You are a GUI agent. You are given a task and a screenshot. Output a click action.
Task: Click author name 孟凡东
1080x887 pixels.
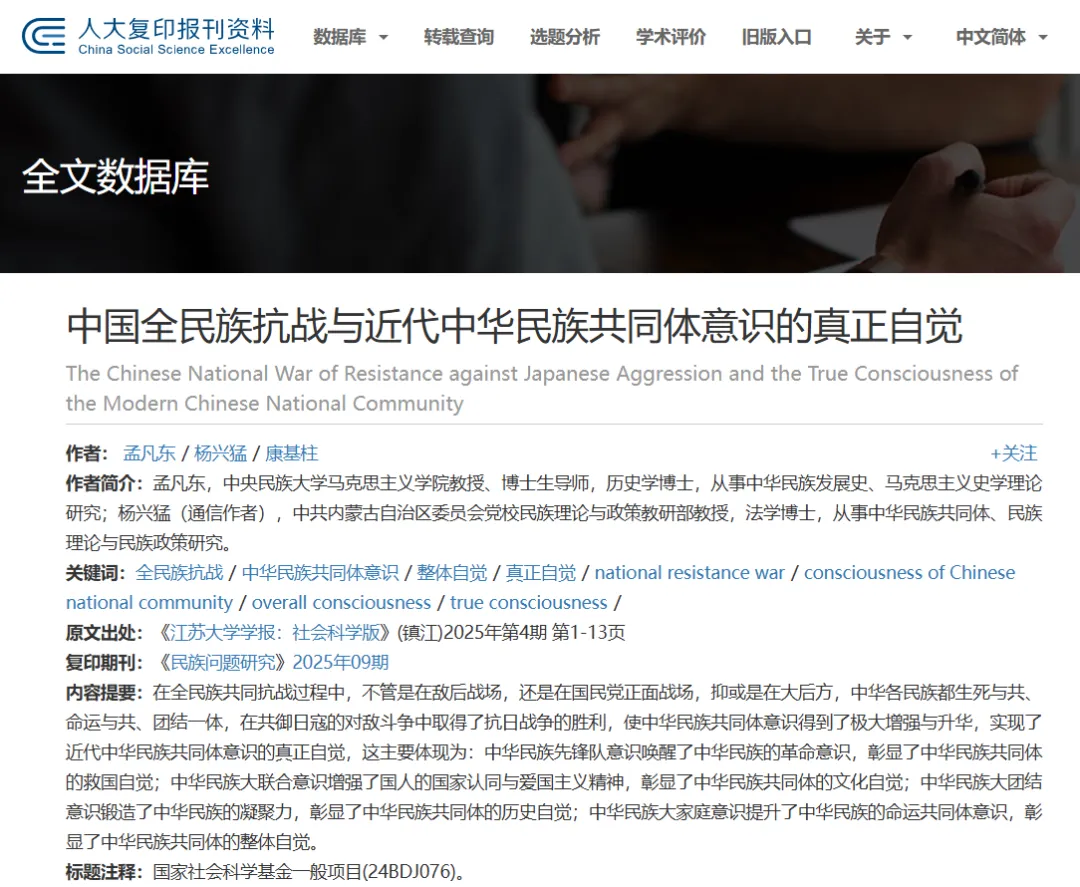pos(149,453)
